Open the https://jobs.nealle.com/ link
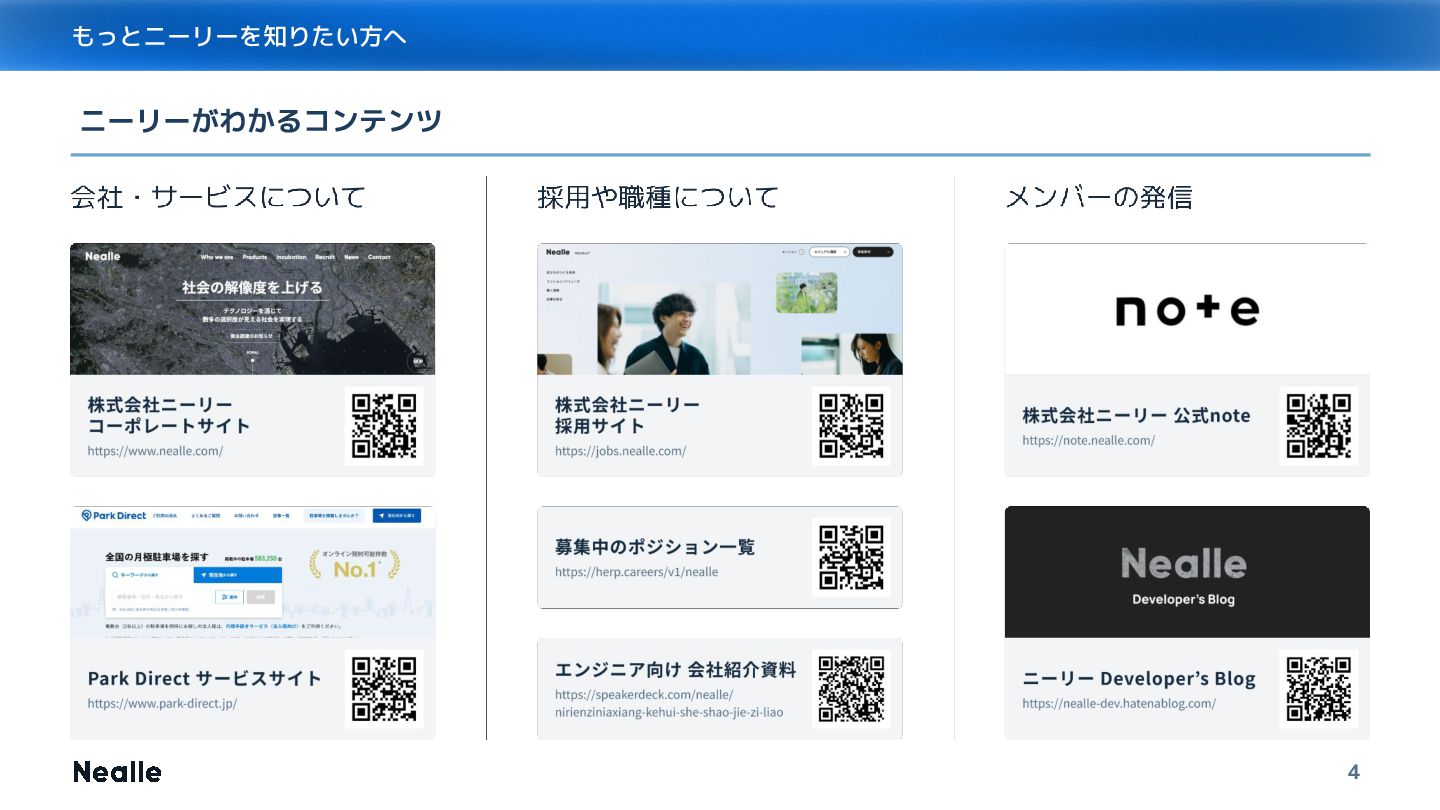This screenshot has height=810, width=1440. (x=621, y=451)
